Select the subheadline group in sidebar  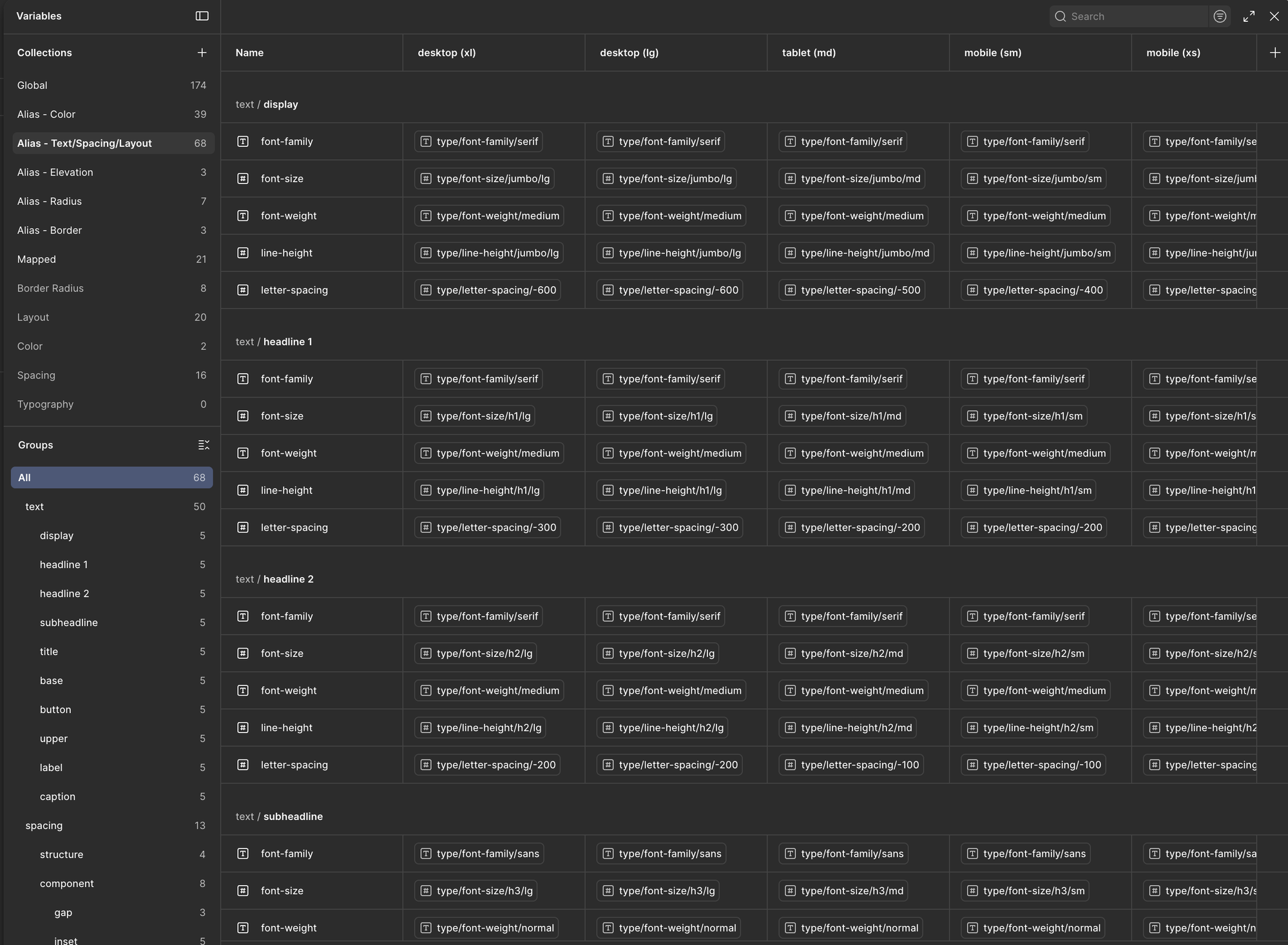click(x=112, y=622)
